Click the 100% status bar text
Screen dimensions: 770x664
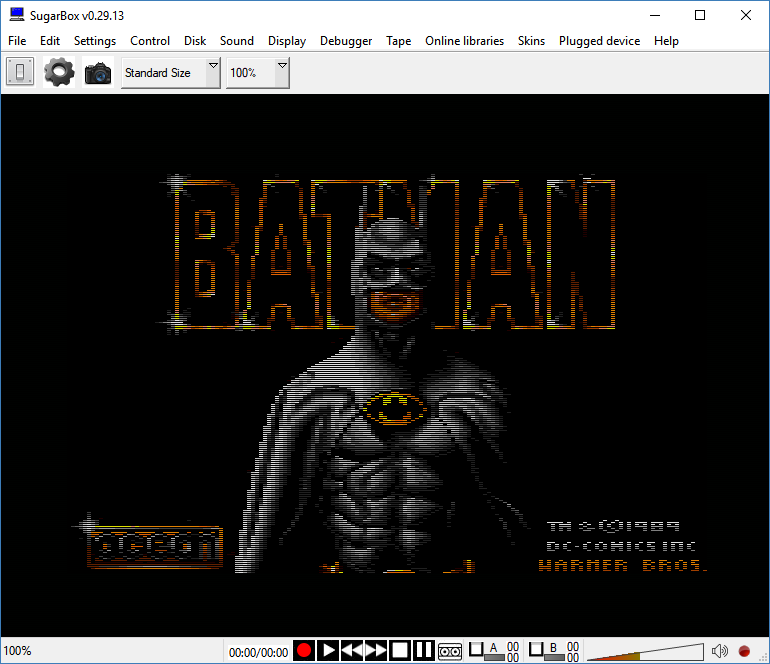coord(17,651)
